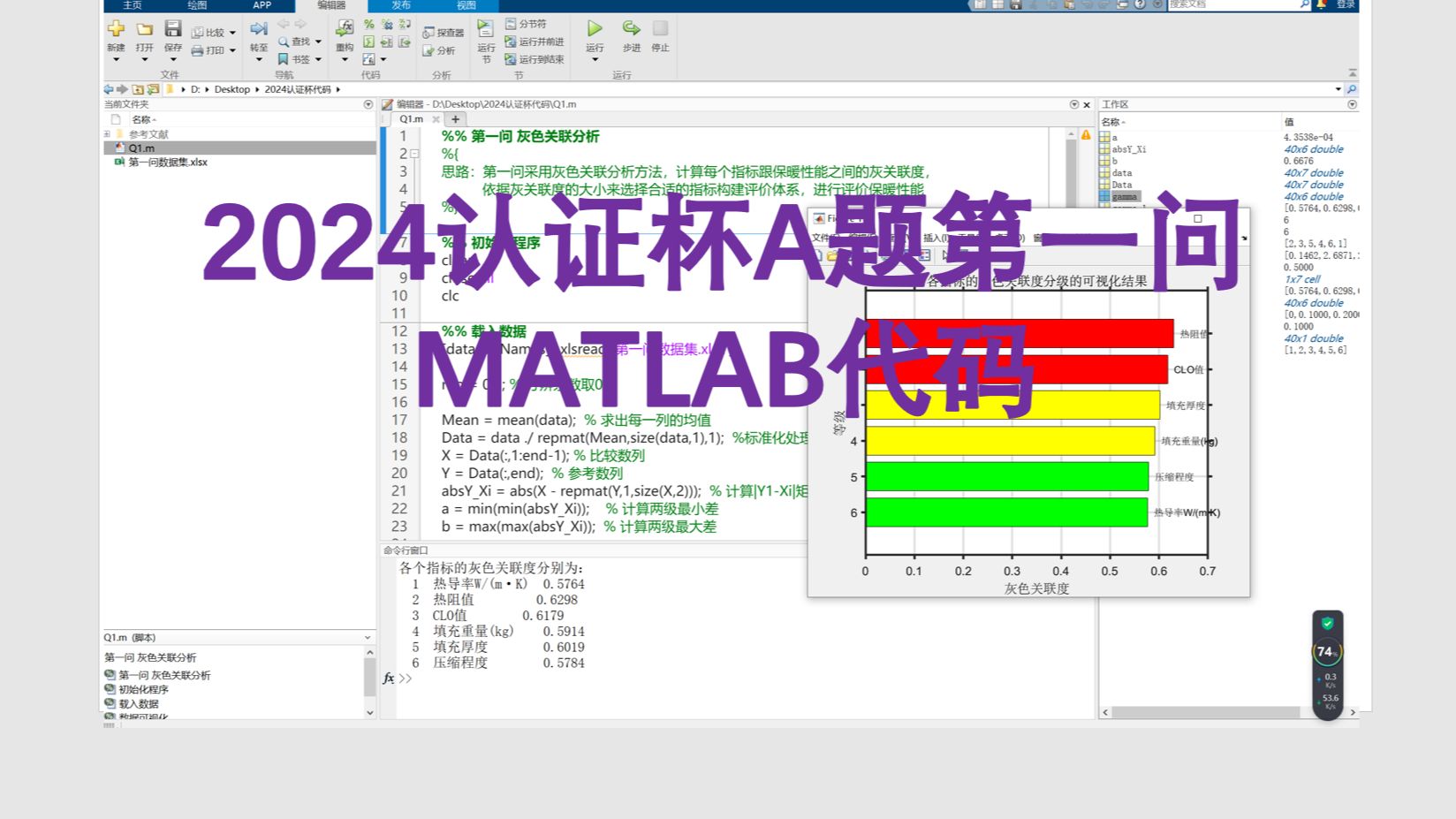This screenshot has width=1456, height=819.
Task: Expand the Q1.m details panel chevron
Action: tap(368, 637)
